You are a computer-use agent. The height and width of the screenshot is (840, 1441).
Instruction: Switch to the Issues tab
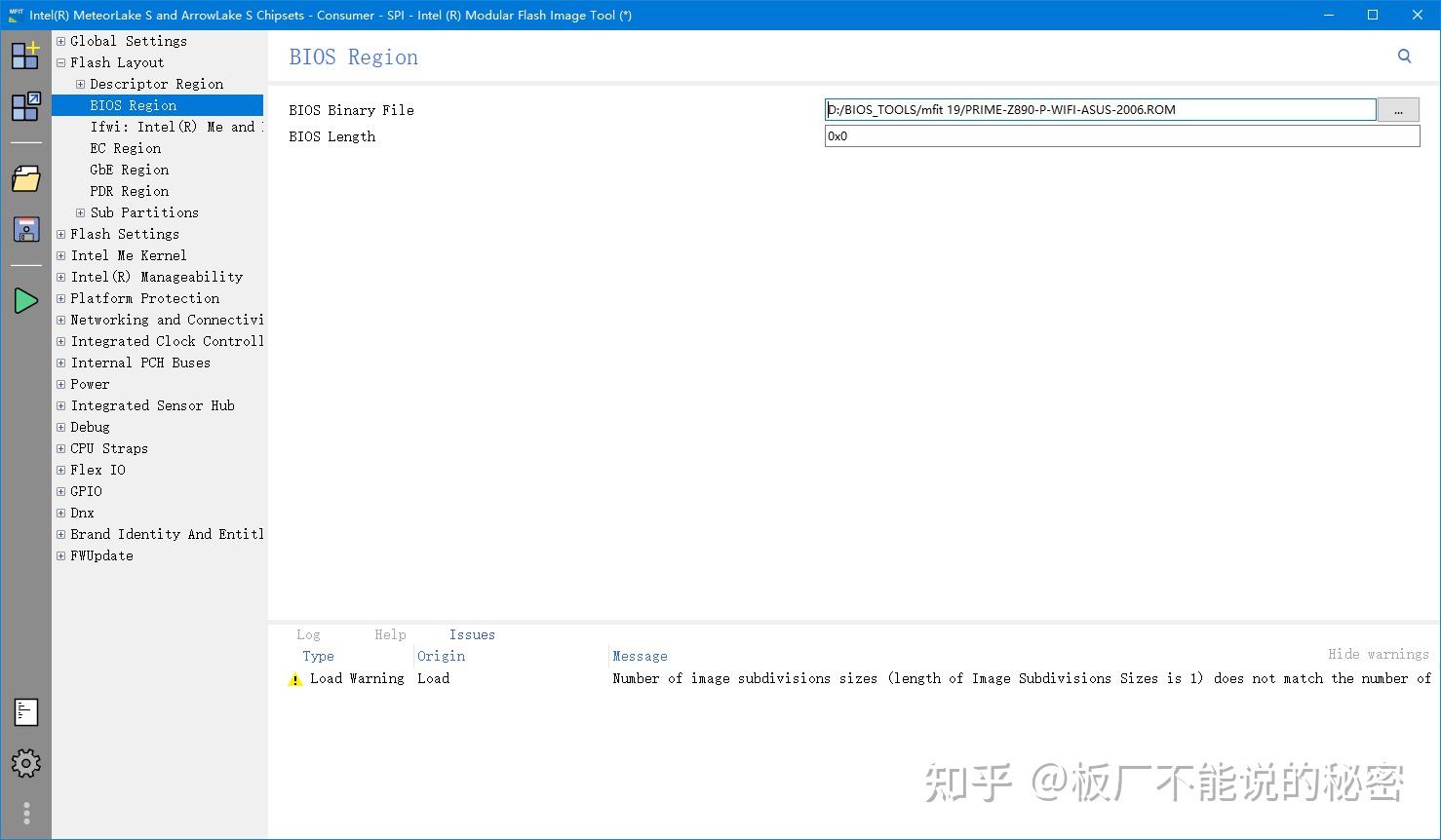click(x=472, y=634)
